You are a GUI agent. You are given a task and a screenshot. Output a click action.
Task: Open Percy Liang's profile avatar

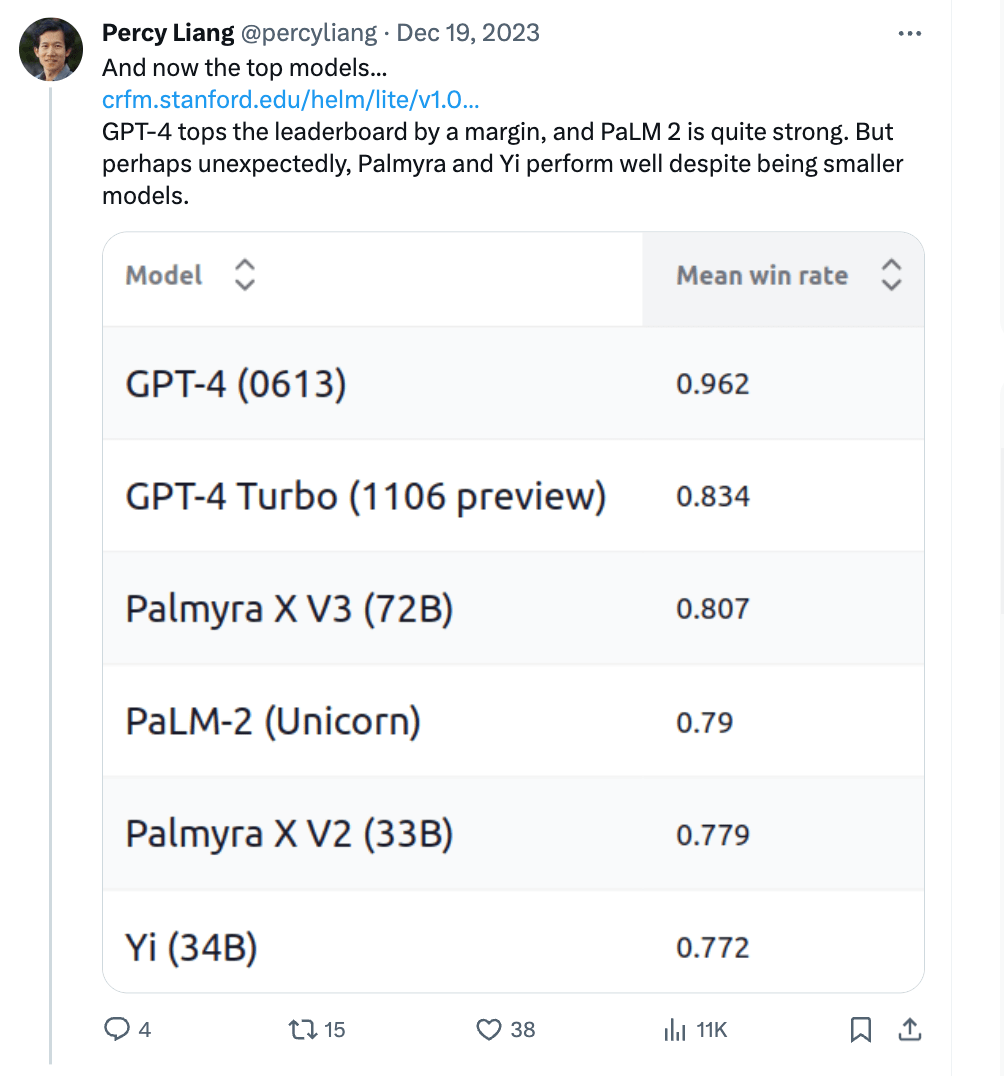click(51, 49)
